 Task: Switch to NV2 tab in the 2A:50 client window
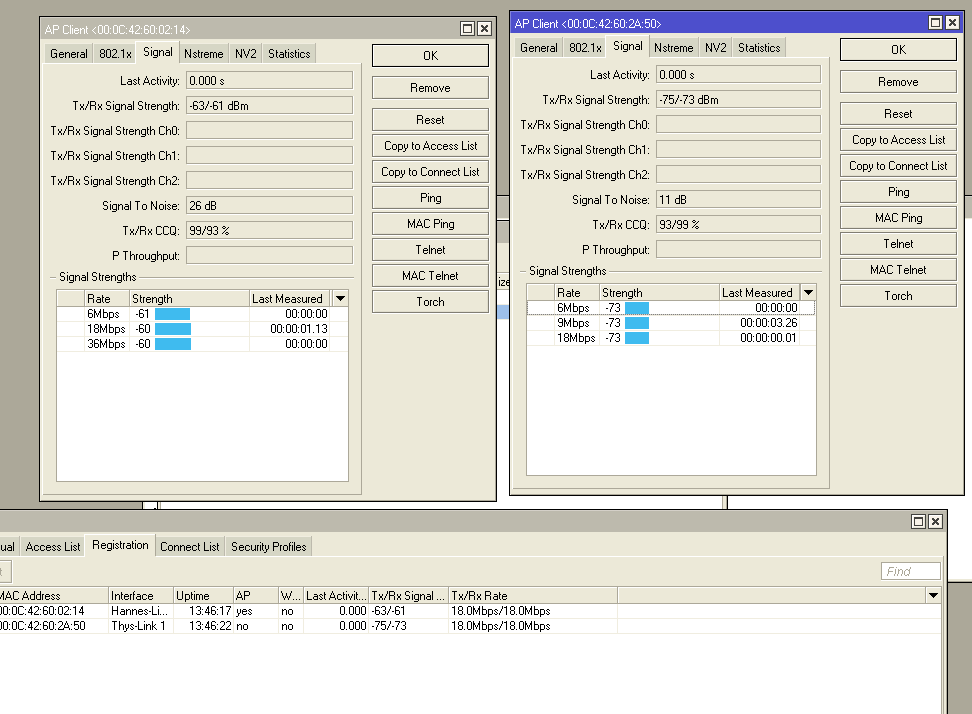point(715,48)
